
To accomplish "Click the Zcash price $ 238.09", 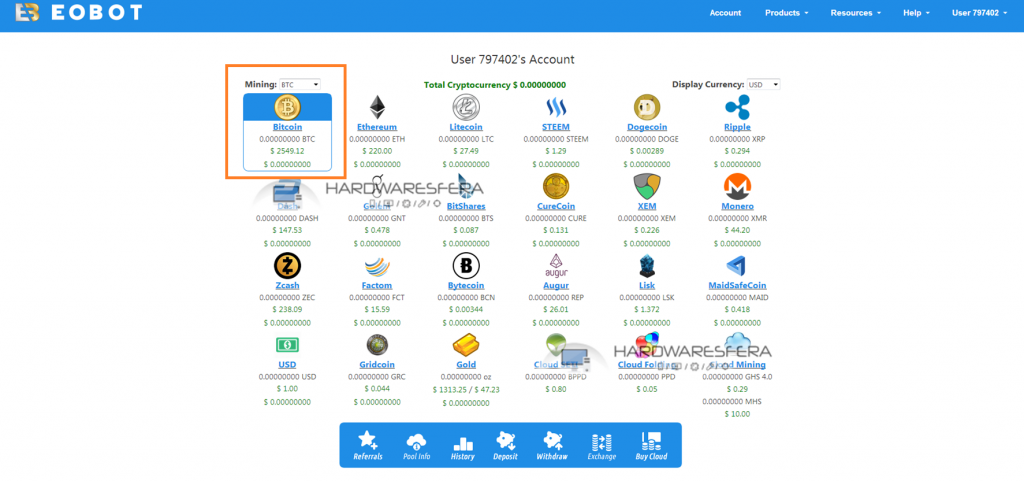I will click(287, 309).
